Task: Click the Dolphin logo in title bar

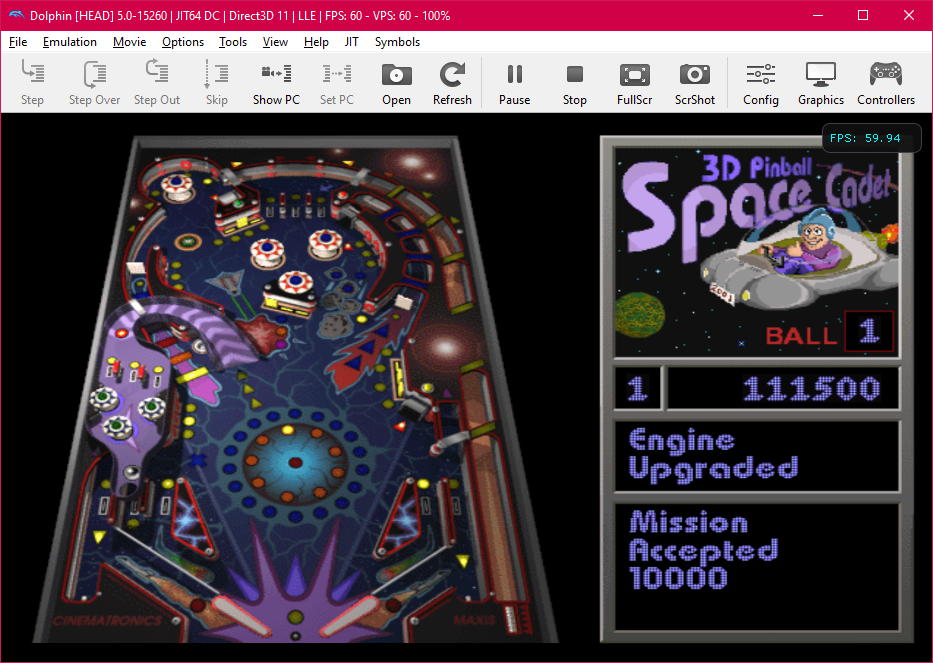Action: coord(17,15)
